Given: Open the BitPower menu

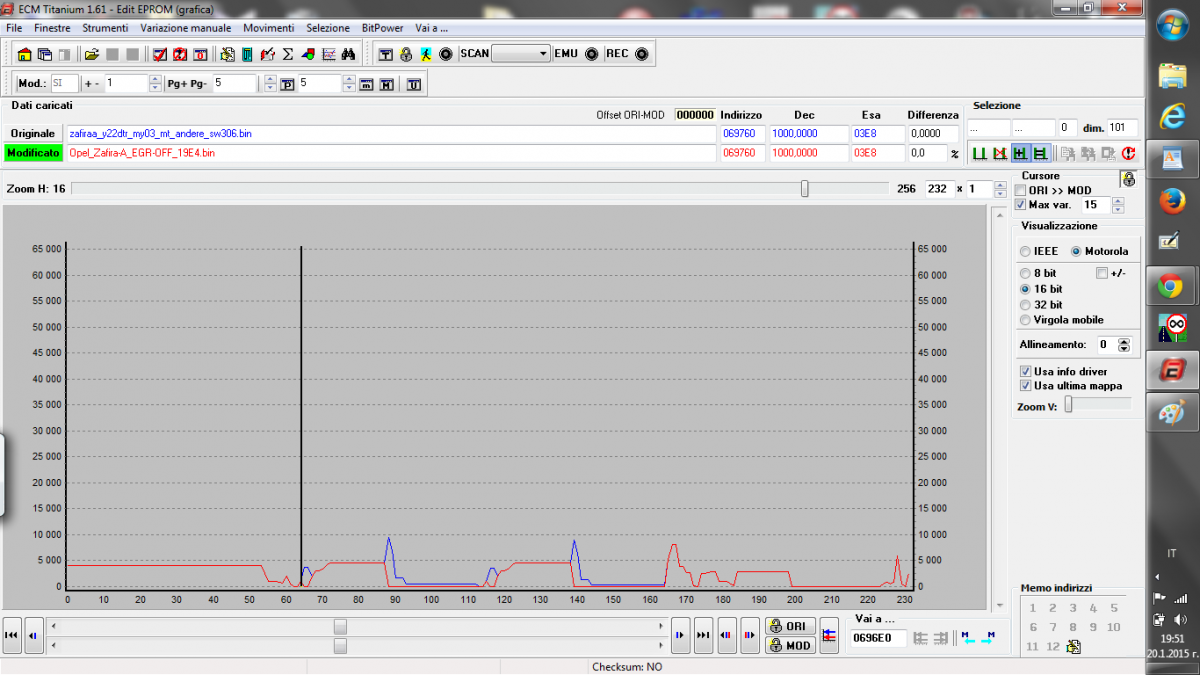Looking at the screenshot, I should (383, 28).
